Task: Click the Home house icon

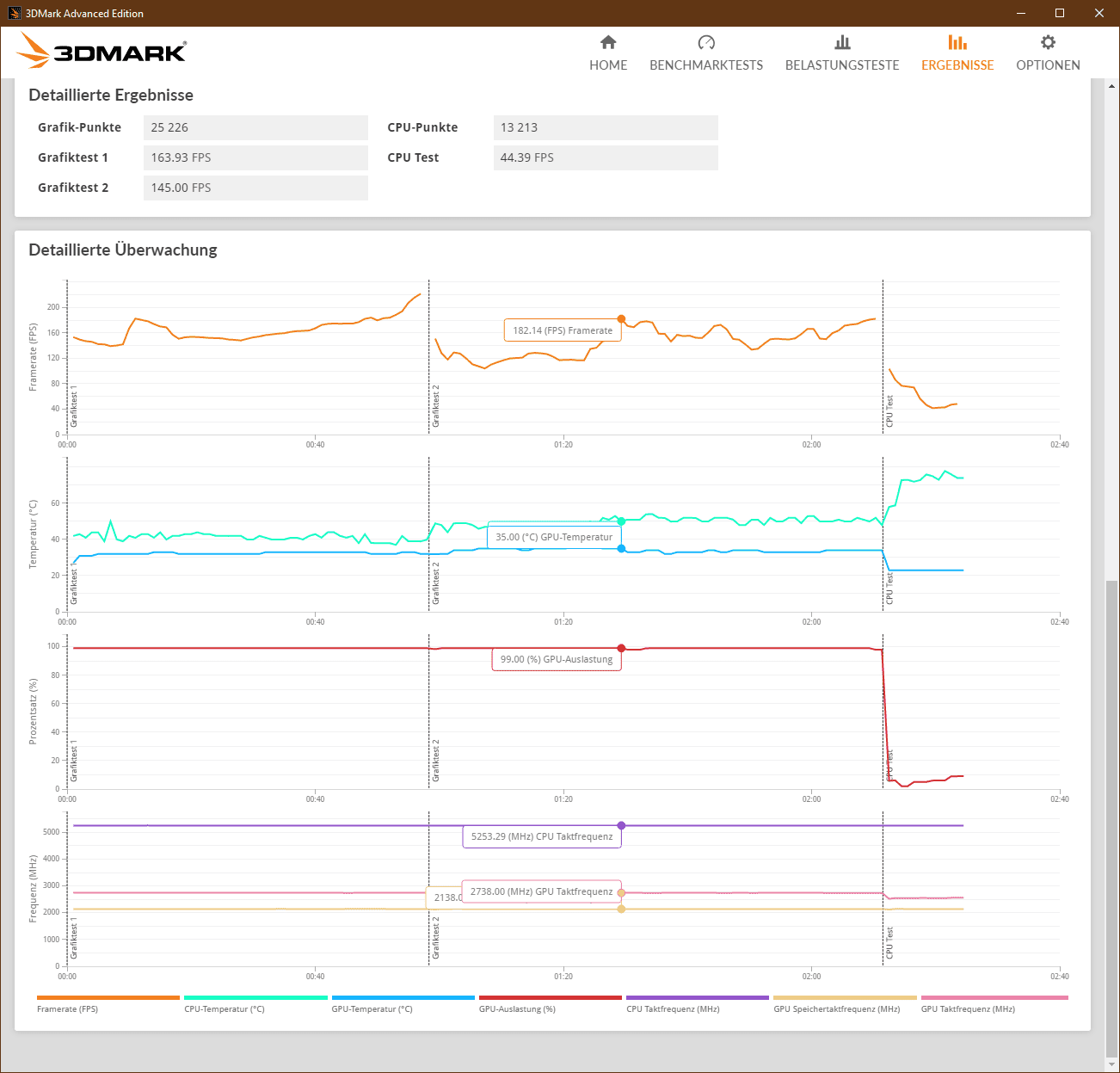Action: 608,42
